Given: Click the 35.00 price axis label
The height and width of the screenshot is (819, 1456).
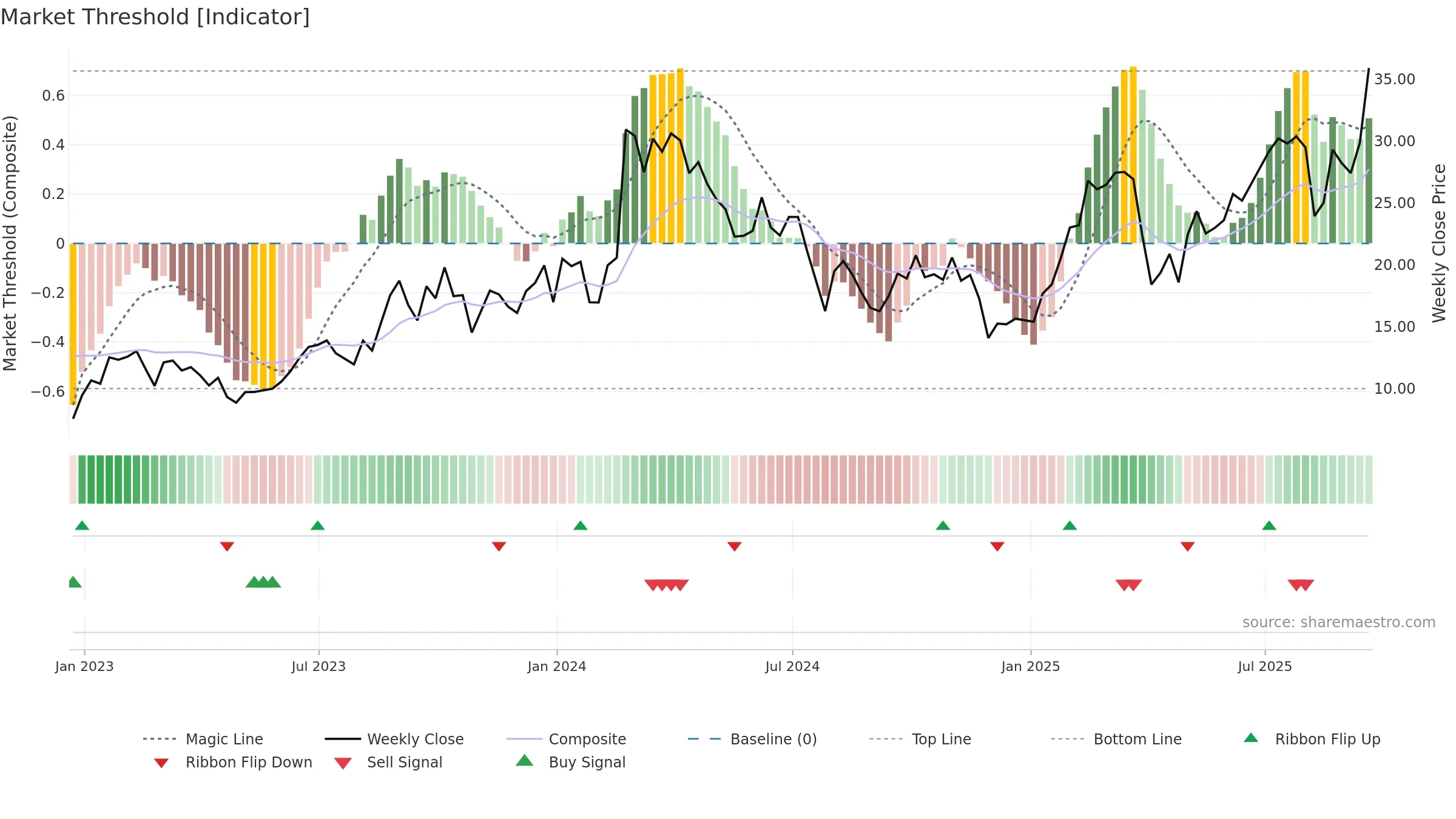Looking at the screenshot, I should click(x=1394, y=79).
